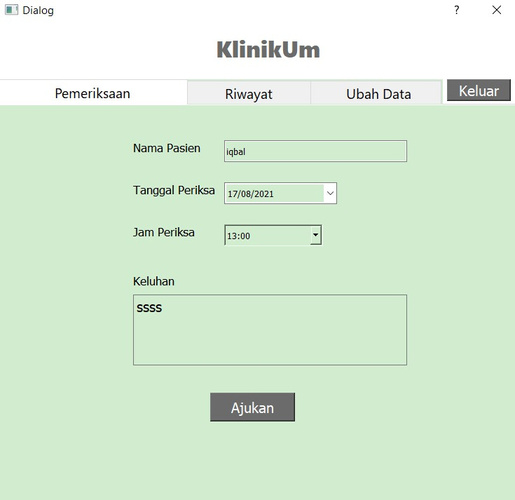
Task: Click the Dialog title text in the title bar
Action: click(x=38, y=10)
